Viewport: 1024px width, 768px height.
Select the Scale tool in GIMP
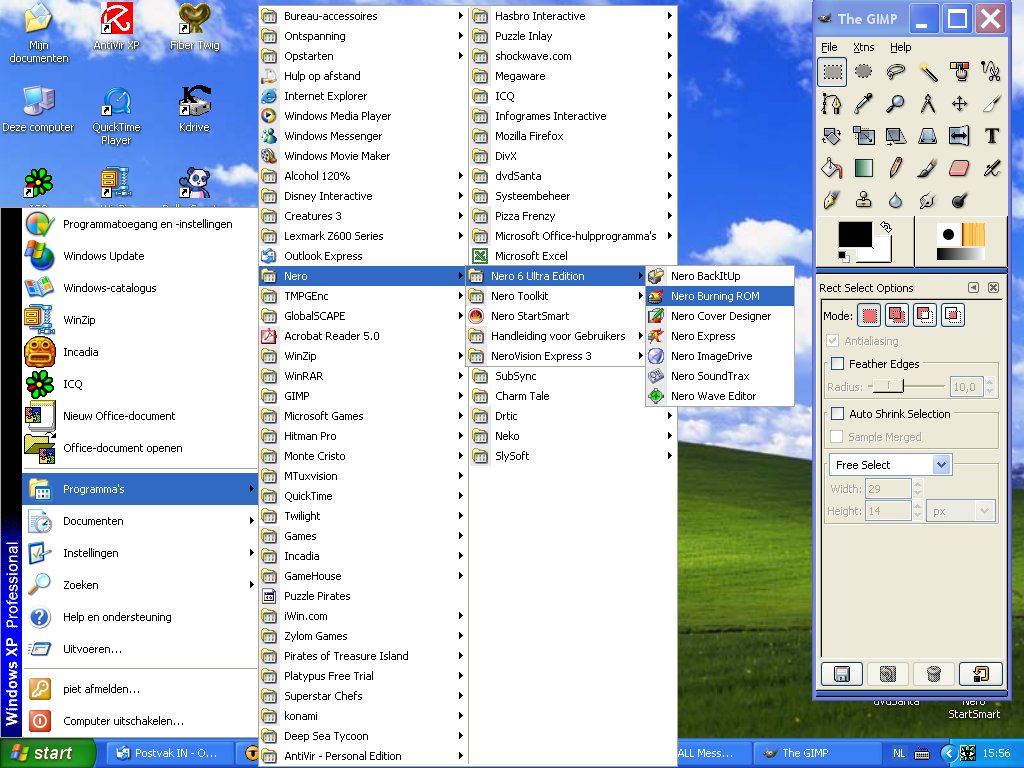[x=864, y=136]
